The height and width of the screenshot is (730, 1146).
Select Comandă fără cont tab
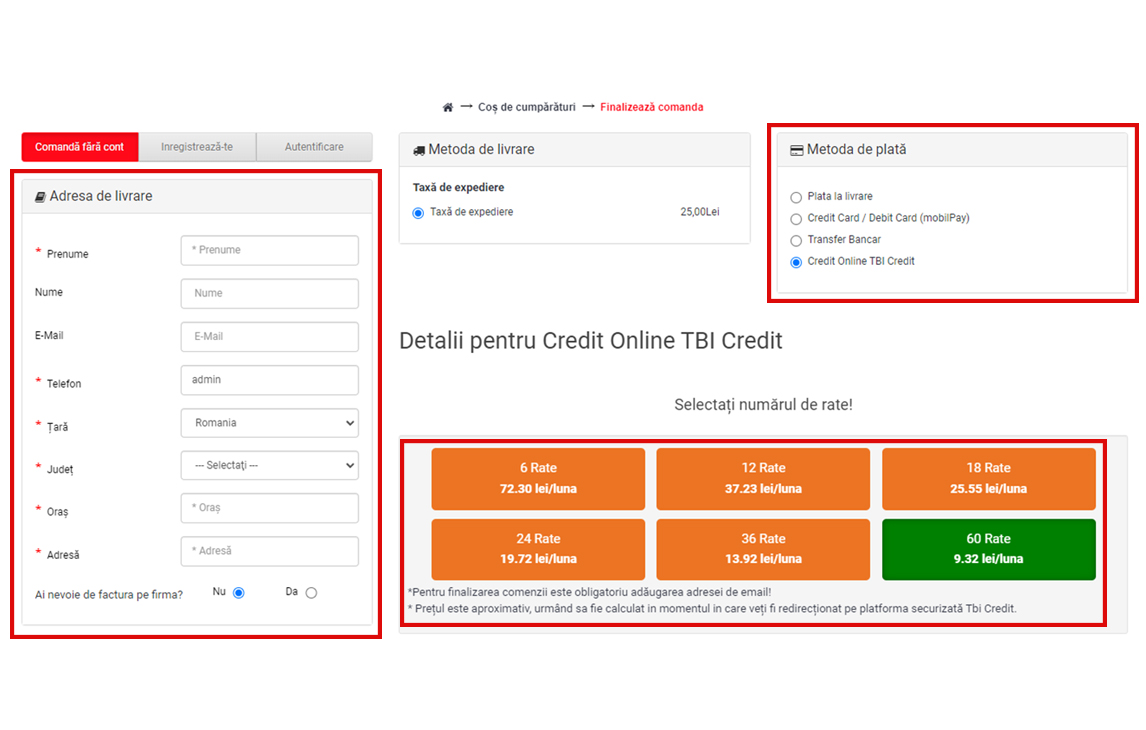click(x=80, y=147)
